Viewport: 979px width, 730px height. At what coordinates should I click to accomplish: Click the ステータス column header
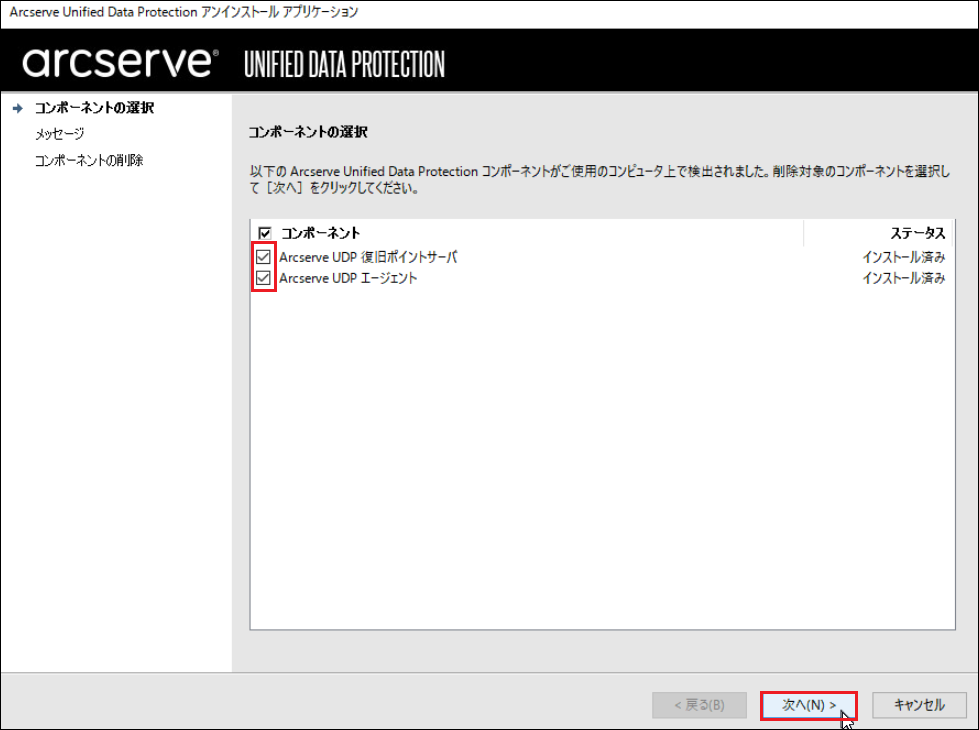[x=917, y=234]
